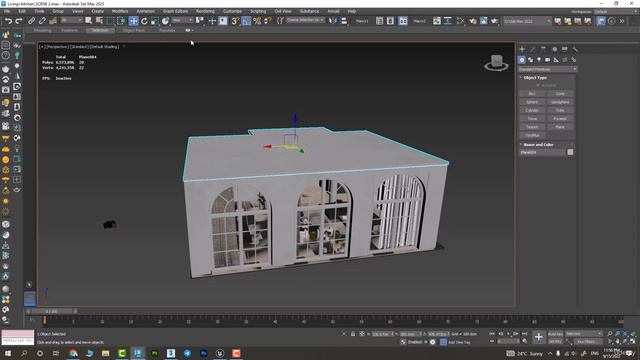Open the Select by Name dialog
Screen dimensions: 640x360
(99, 21)
